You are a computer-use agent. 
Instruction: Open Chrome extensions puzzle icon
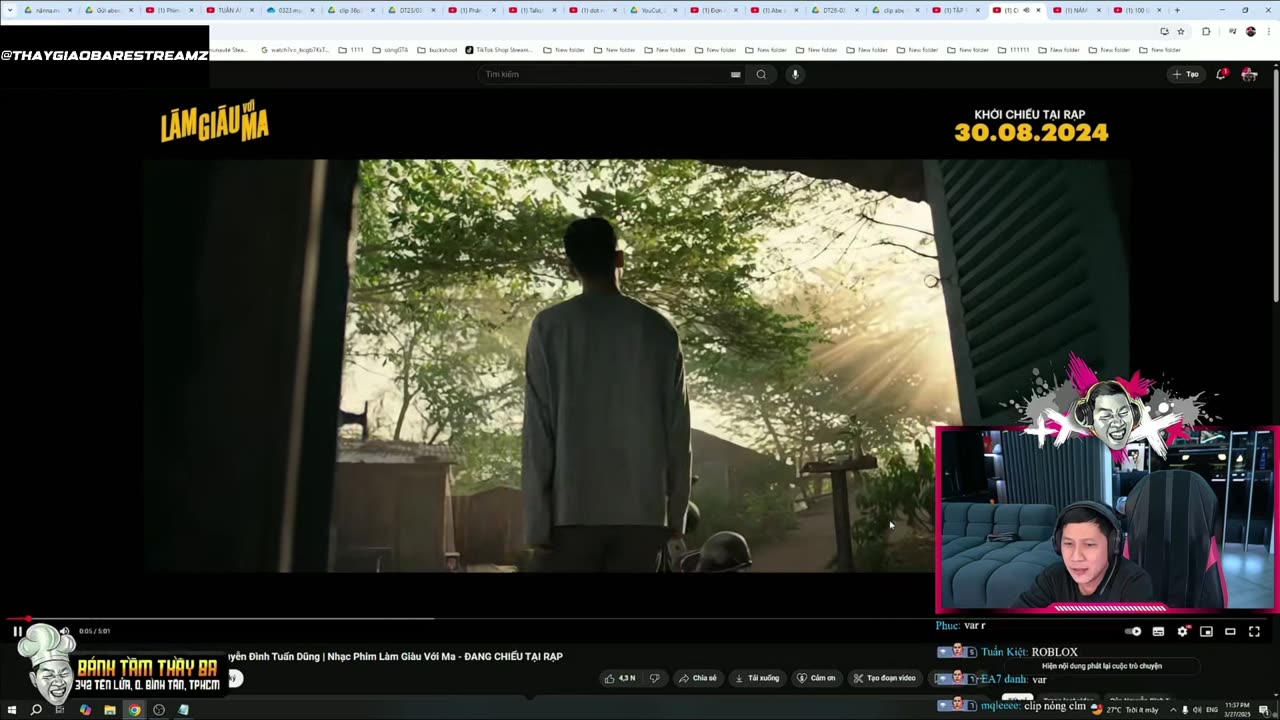[1206, 31]
